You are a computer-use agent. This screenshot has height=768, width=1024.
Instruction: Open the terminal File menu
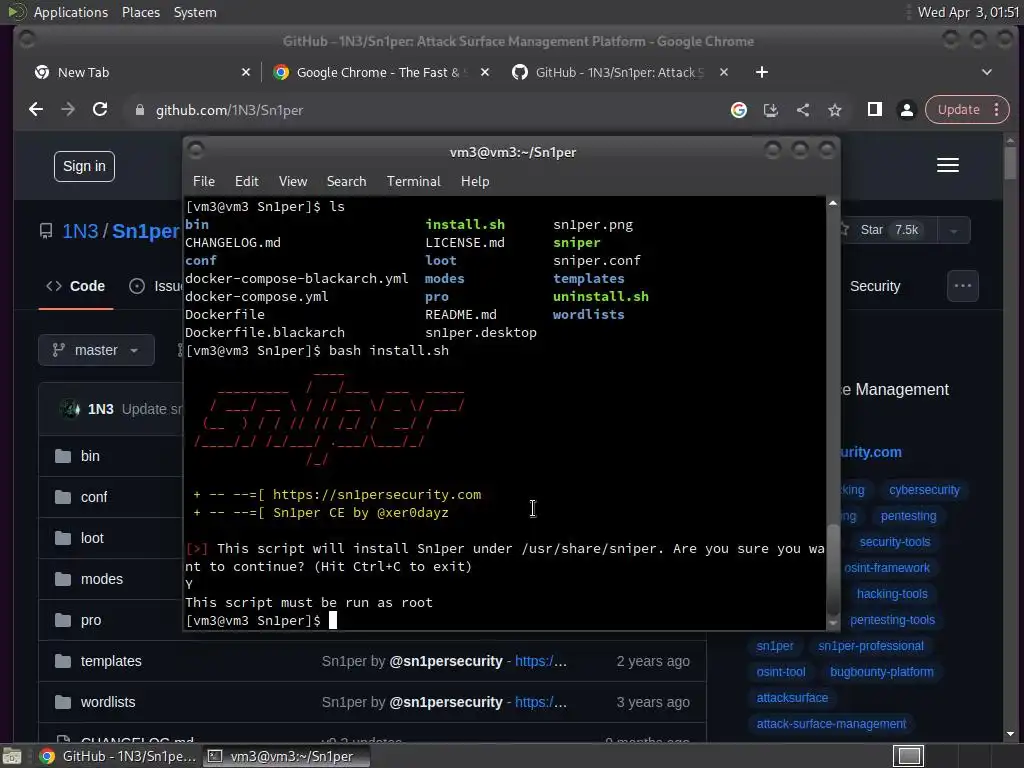204,182
